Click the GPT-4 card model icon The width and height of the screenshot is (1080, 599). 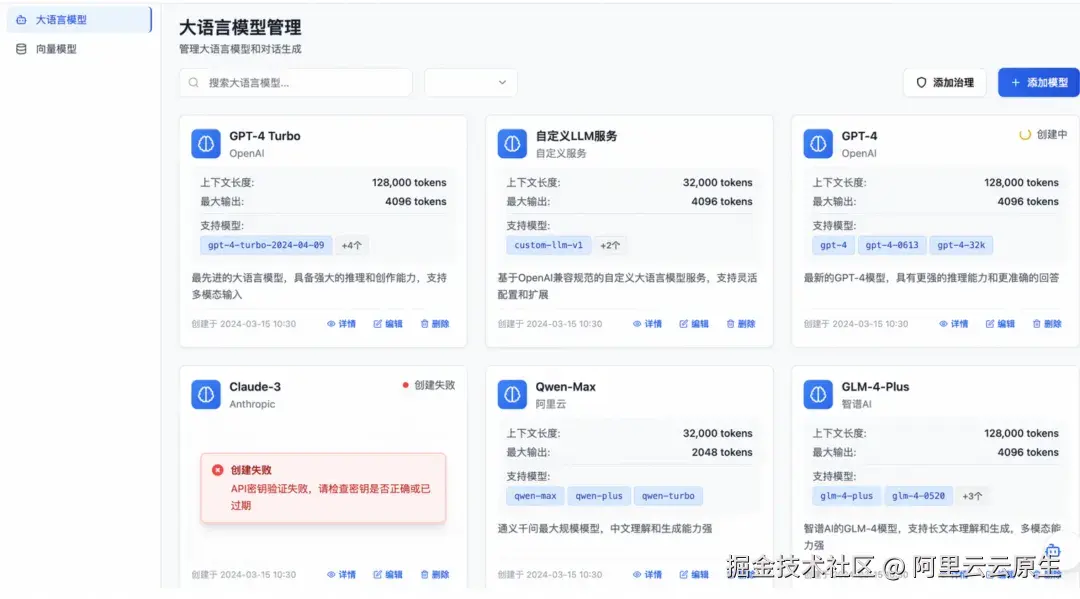[x=818, y=144]
